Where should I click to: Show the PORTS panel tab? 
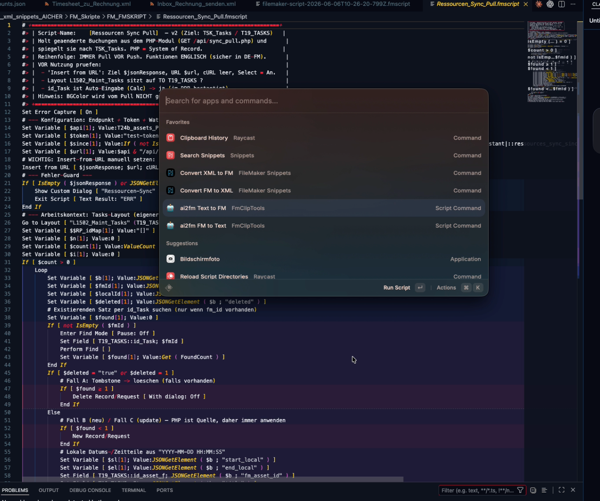click(165, 490)
